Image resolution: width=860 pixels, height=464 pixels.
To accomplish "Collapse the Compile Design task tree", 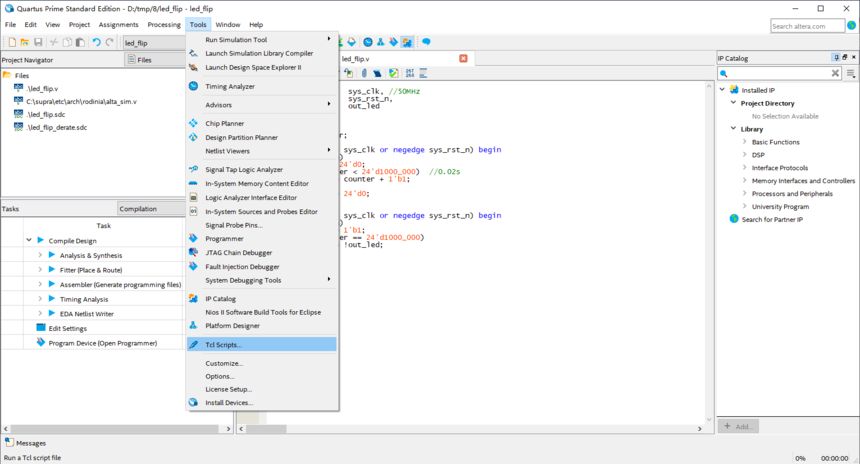I will click(29, 240).
